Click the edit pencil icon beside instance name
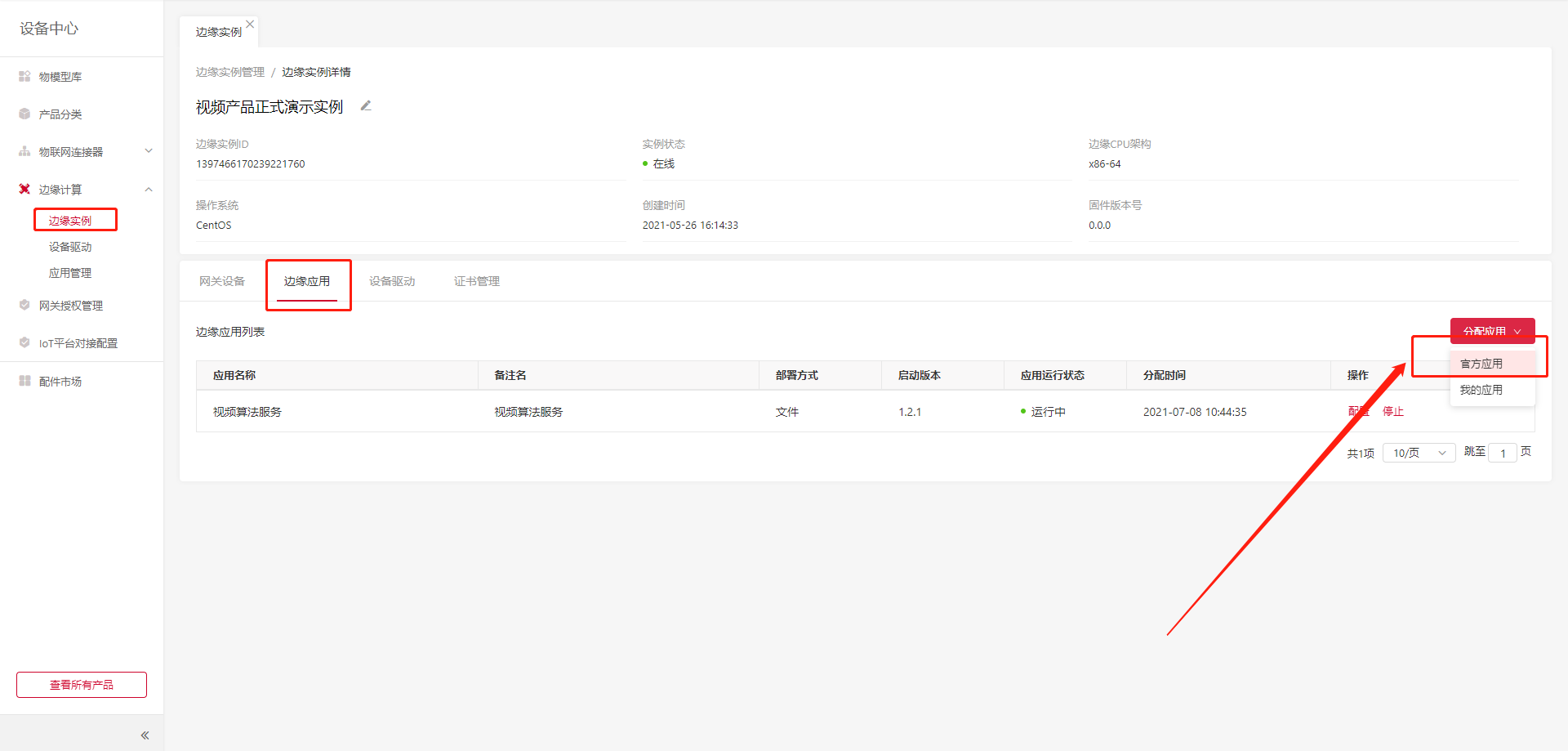1568x751 pixels. [x=366, y=106]
